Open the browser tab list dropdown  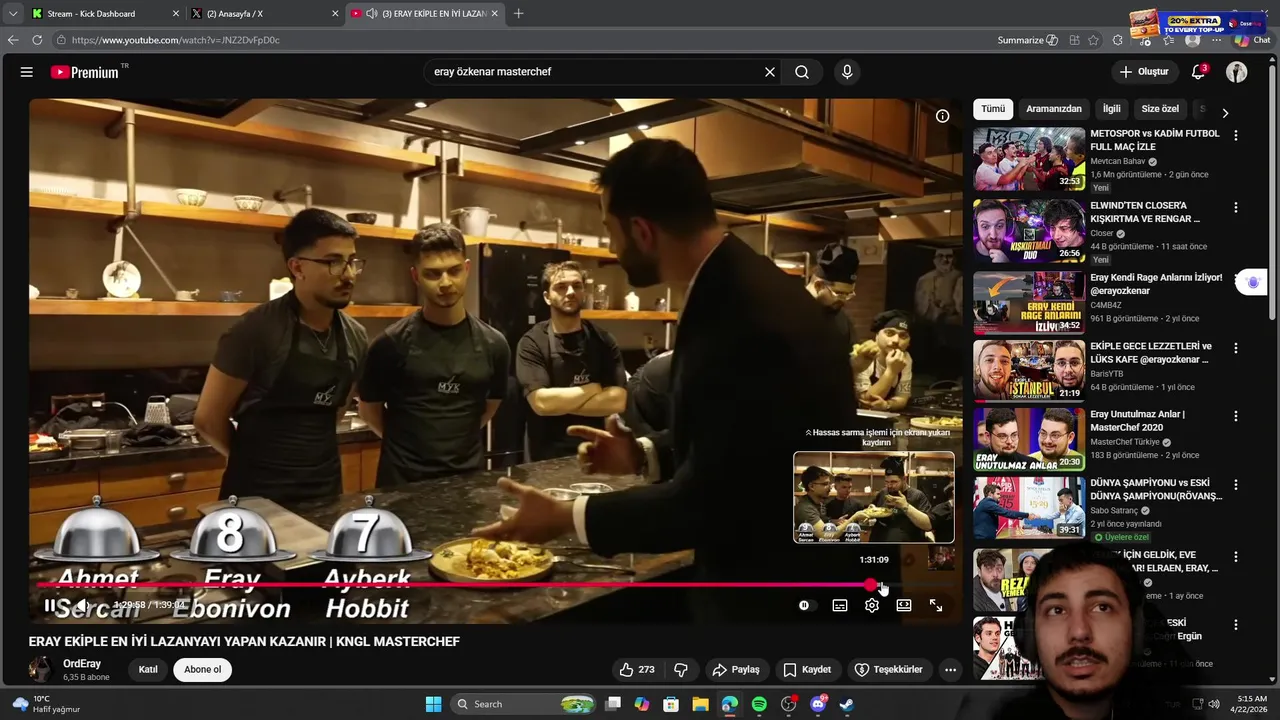(12, 13)
